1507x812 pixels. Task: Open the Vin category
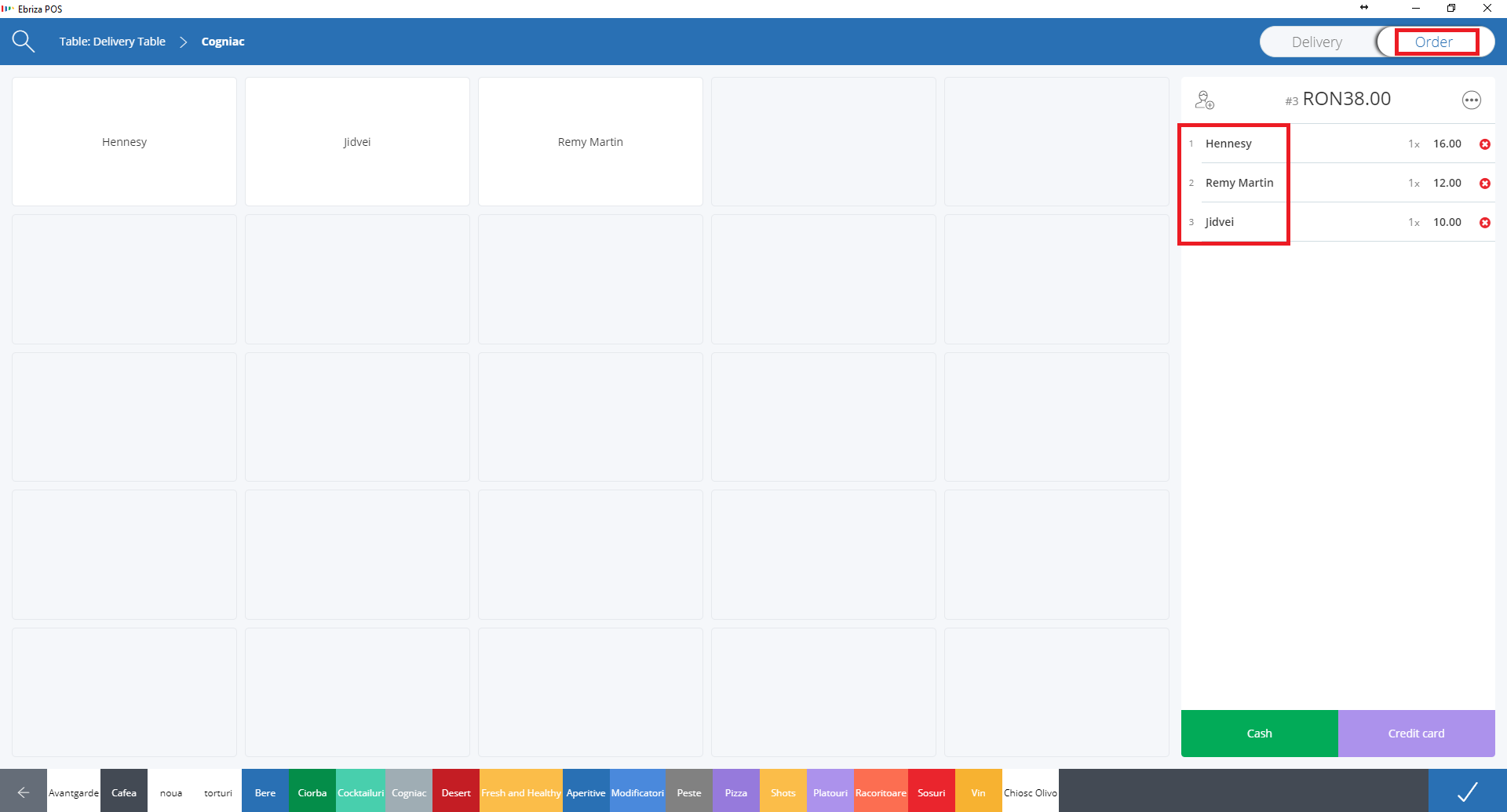(x=979, y=792)
